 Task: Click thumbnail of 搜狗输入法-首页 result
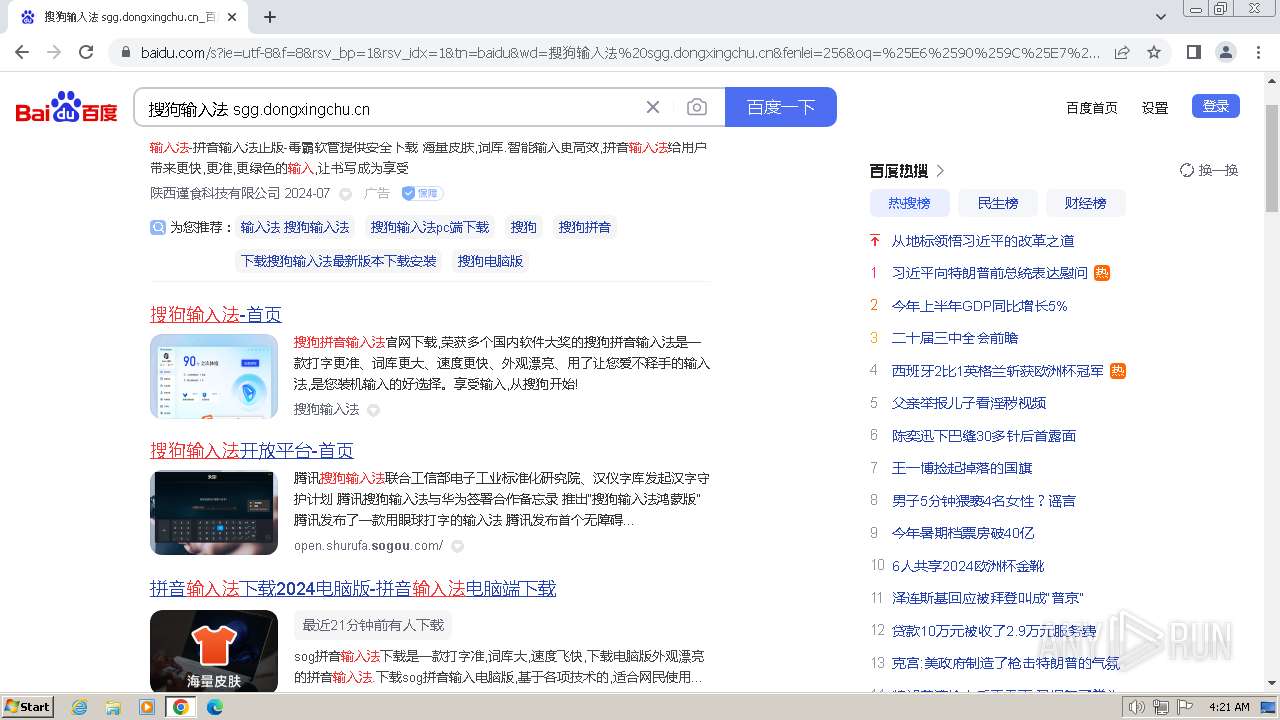[214, 376]
